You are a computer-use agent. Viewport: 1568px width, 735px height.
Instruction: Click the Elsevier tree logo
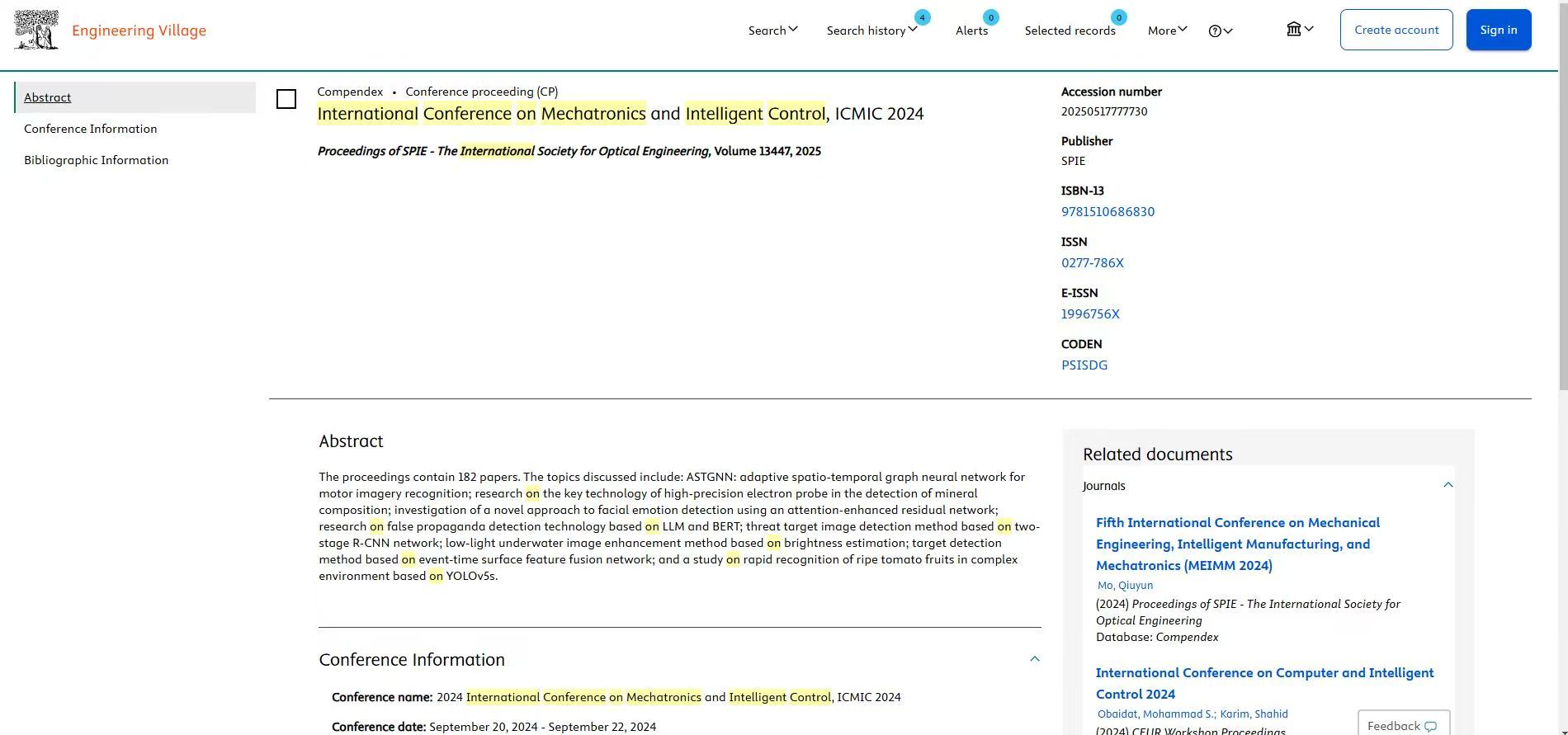coord(36,30)
